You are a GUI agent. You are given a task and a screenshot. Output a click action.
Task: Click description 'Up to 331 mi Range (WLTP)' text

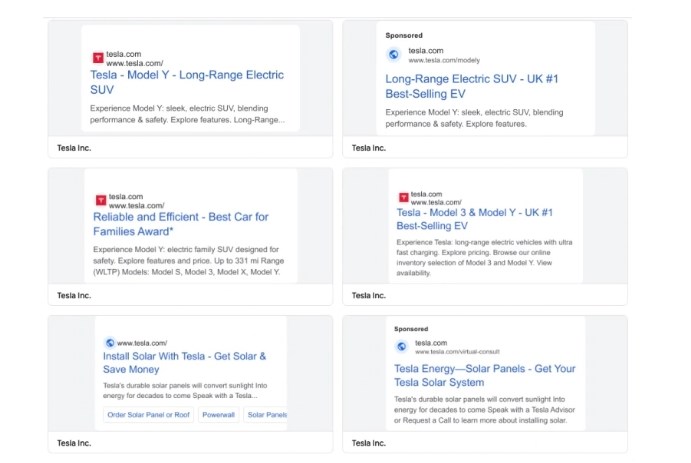pyautogui.click(x=188, y=266)
